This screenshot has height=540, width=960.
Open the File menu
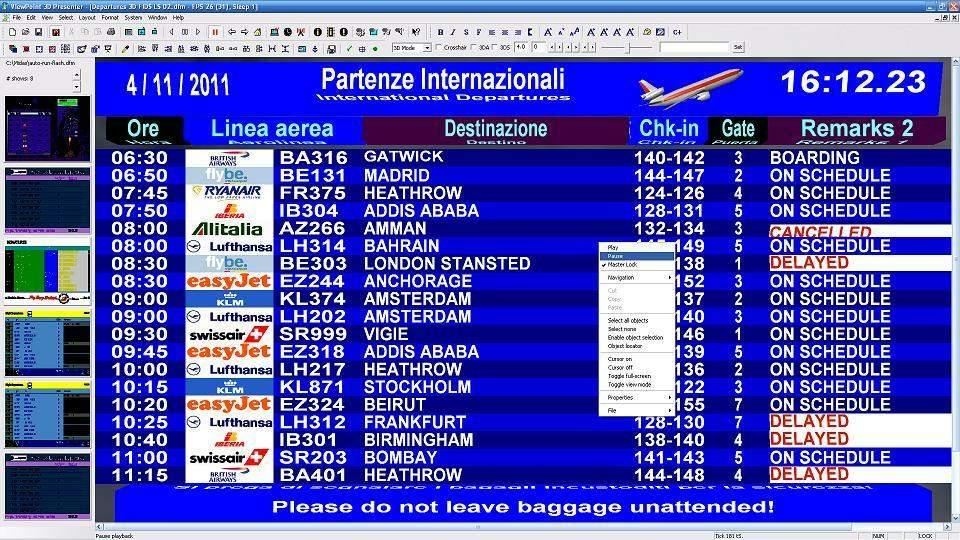coord(17,18)
